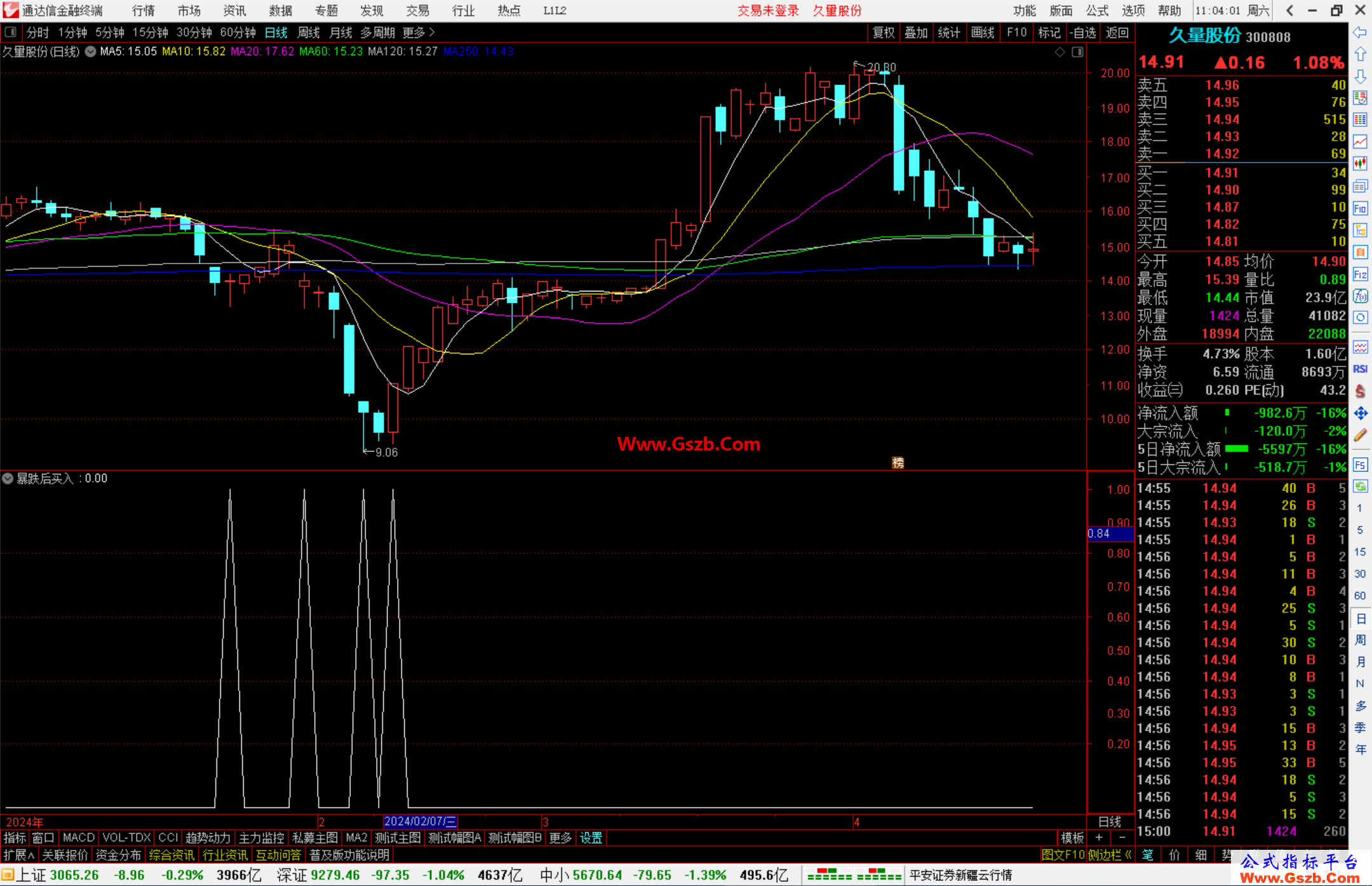This screenshot has height=886, width=1372.
Task: Select 周 weekly period in sidebar
Action: point(1360,640)
